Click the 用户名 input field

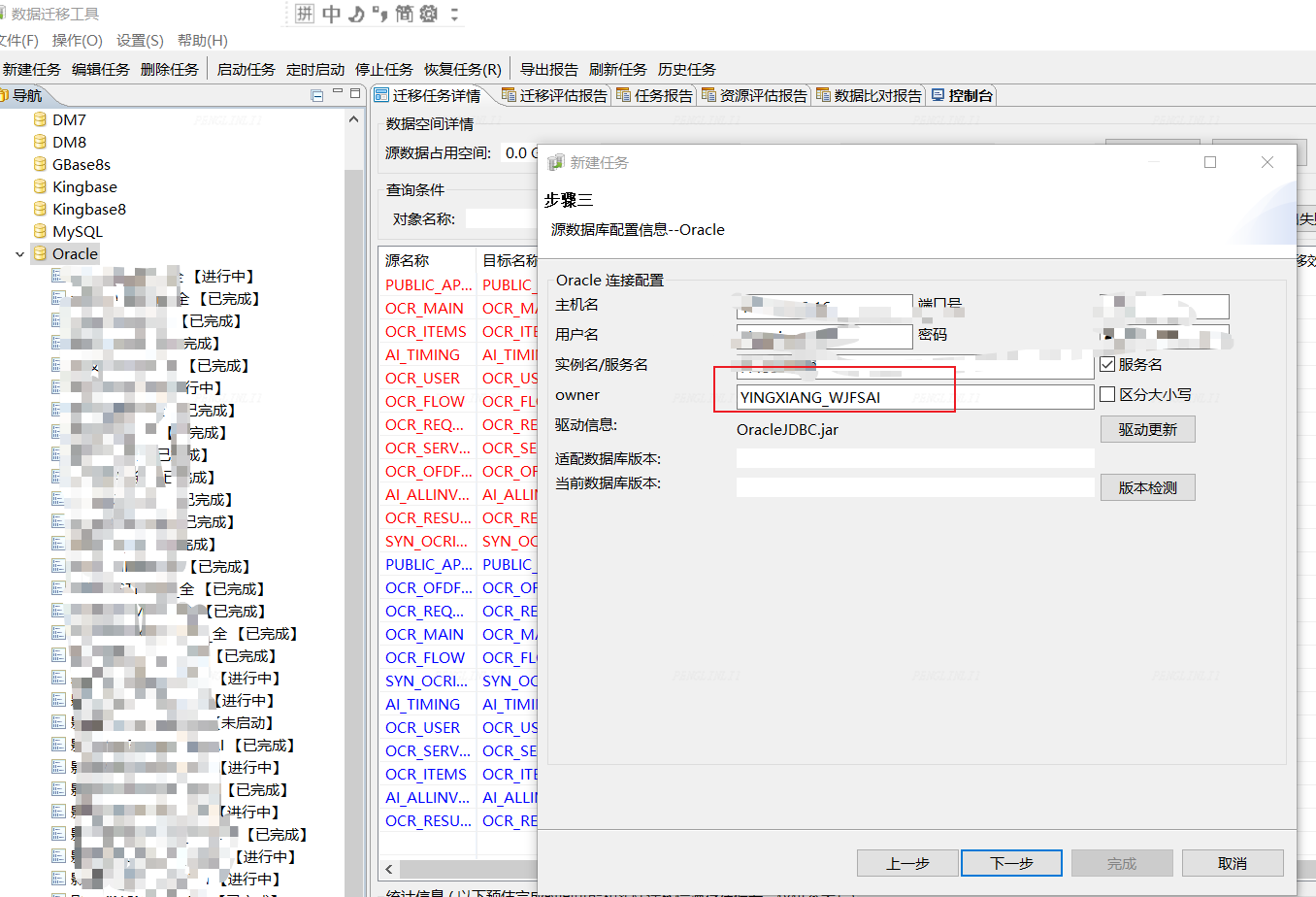(x=825, y=337)
